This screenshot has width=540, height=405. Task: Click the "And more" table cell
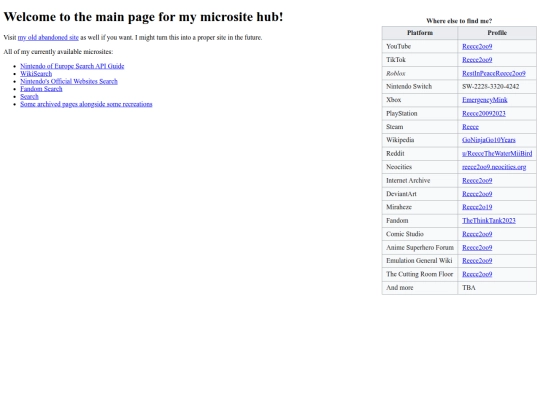(x=420, y=288)
